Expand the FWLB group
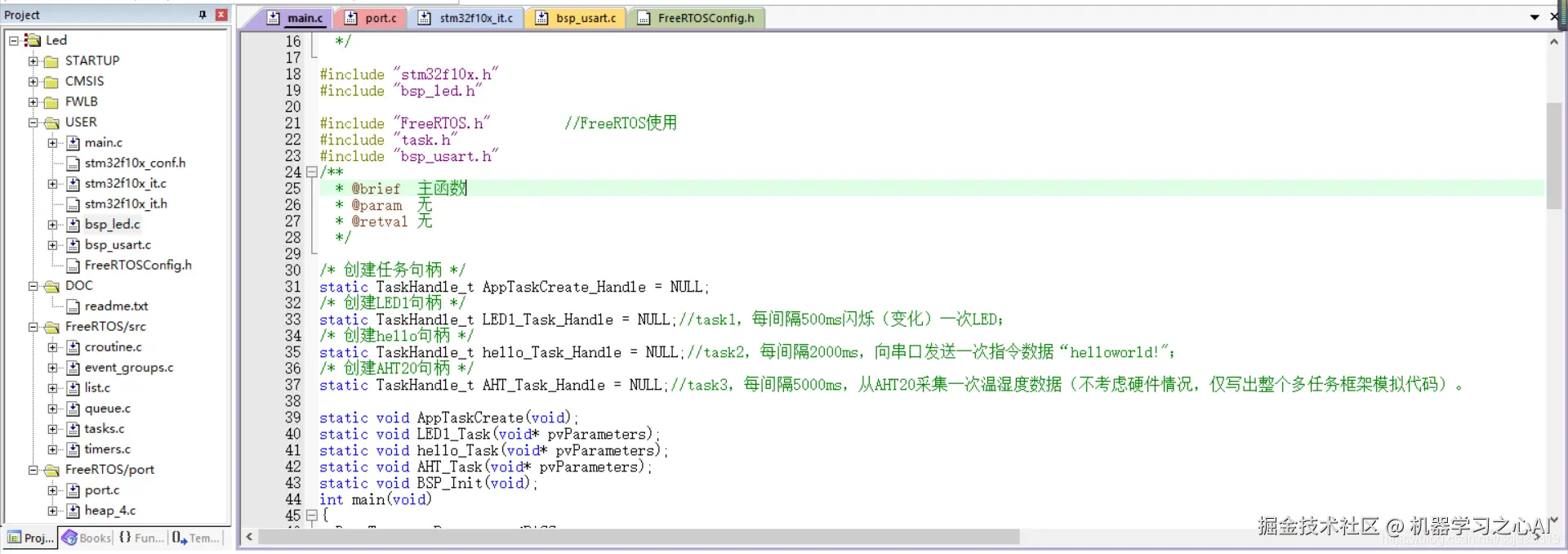This screenshot has width=1568, height=554. [x=33, y=101]
